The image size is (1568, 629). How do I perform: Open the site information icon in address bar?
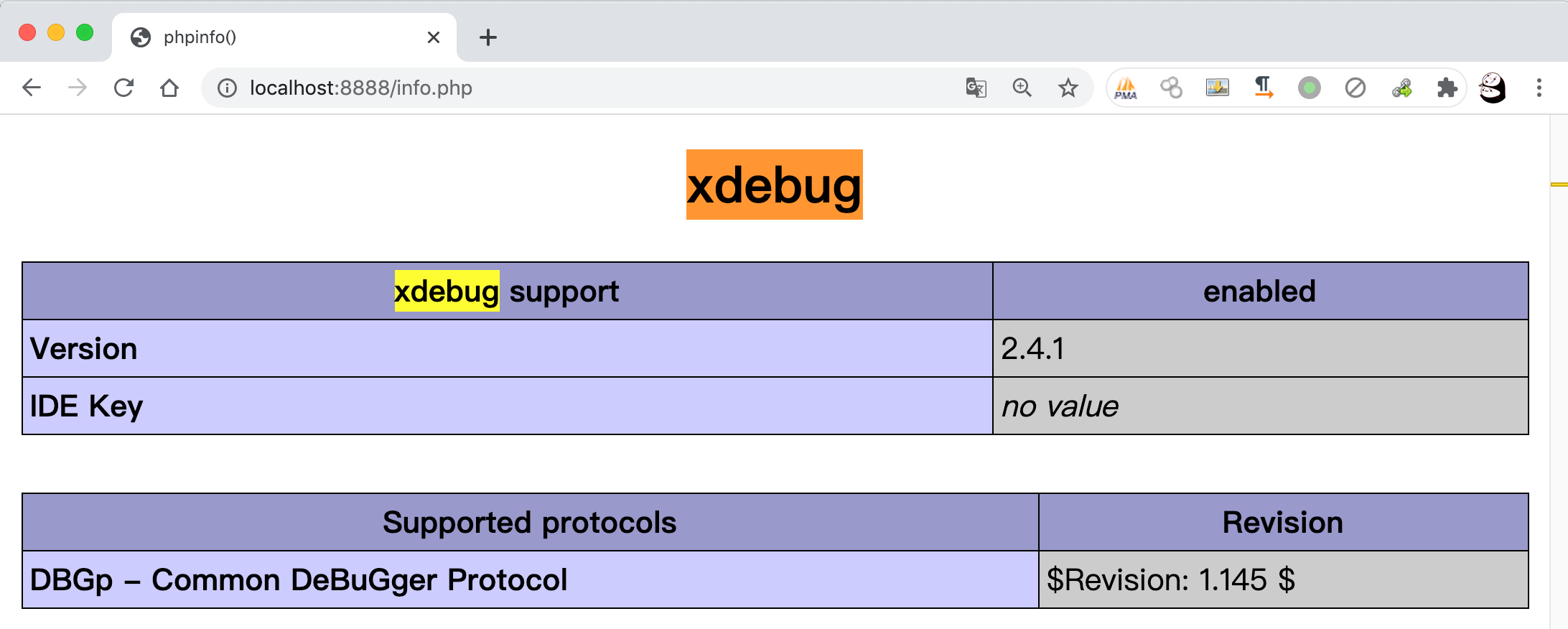pos(227,88)
